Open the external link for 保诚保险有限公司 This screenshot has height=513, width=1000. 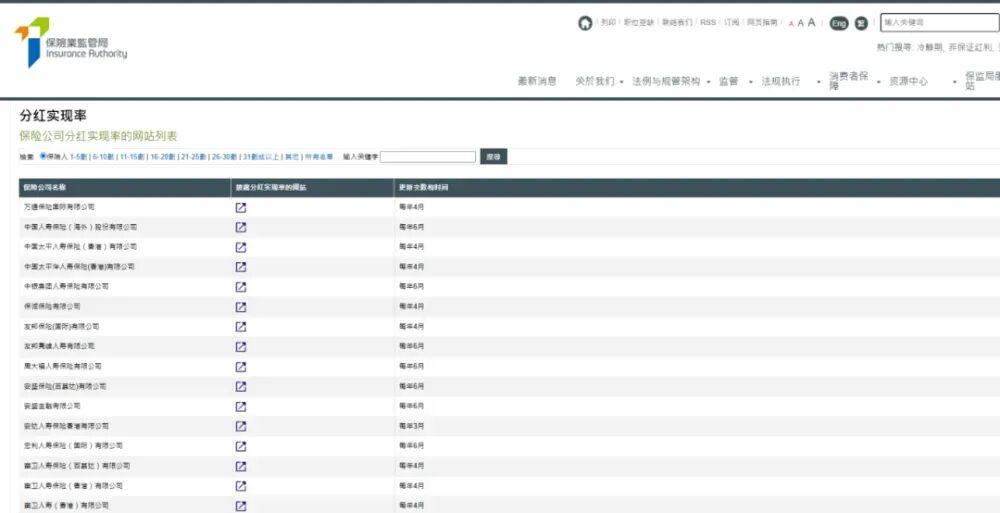click(241, 306)
